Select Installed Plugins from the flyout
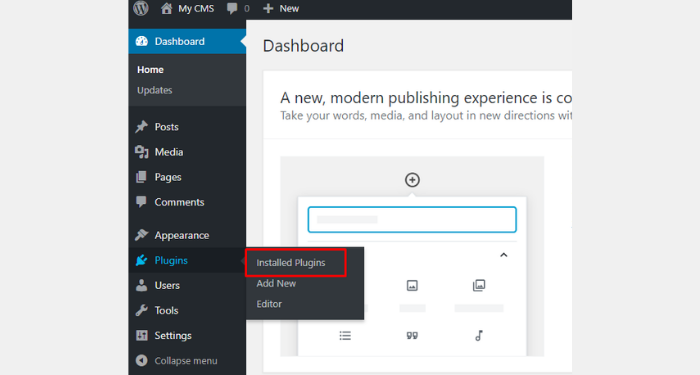Screen dimensions: 700x375 pos(291,263)
